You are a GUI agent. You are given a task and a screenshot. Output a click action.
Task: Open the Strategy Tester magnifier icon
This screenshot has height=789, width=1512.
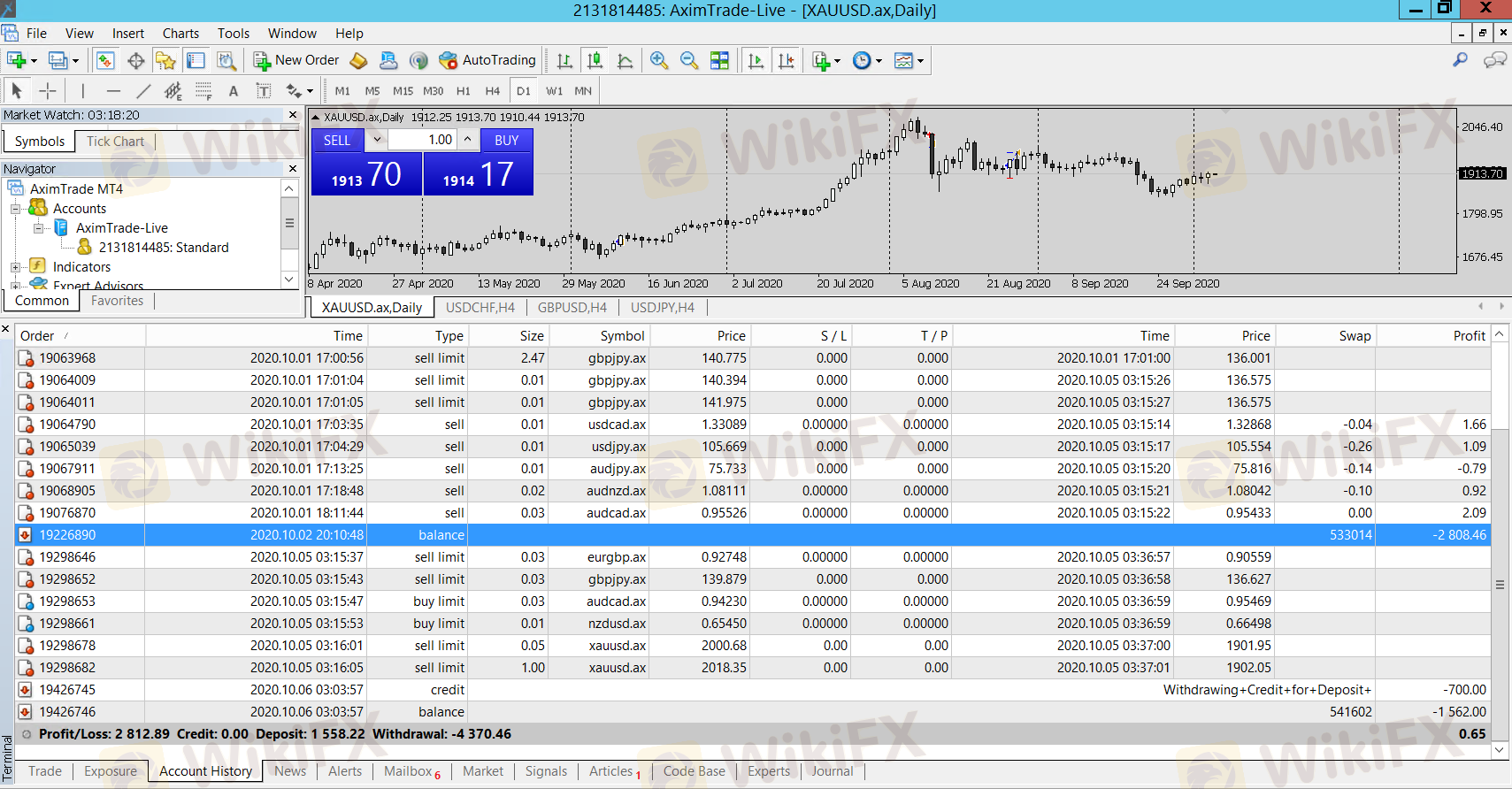point(226,60)
